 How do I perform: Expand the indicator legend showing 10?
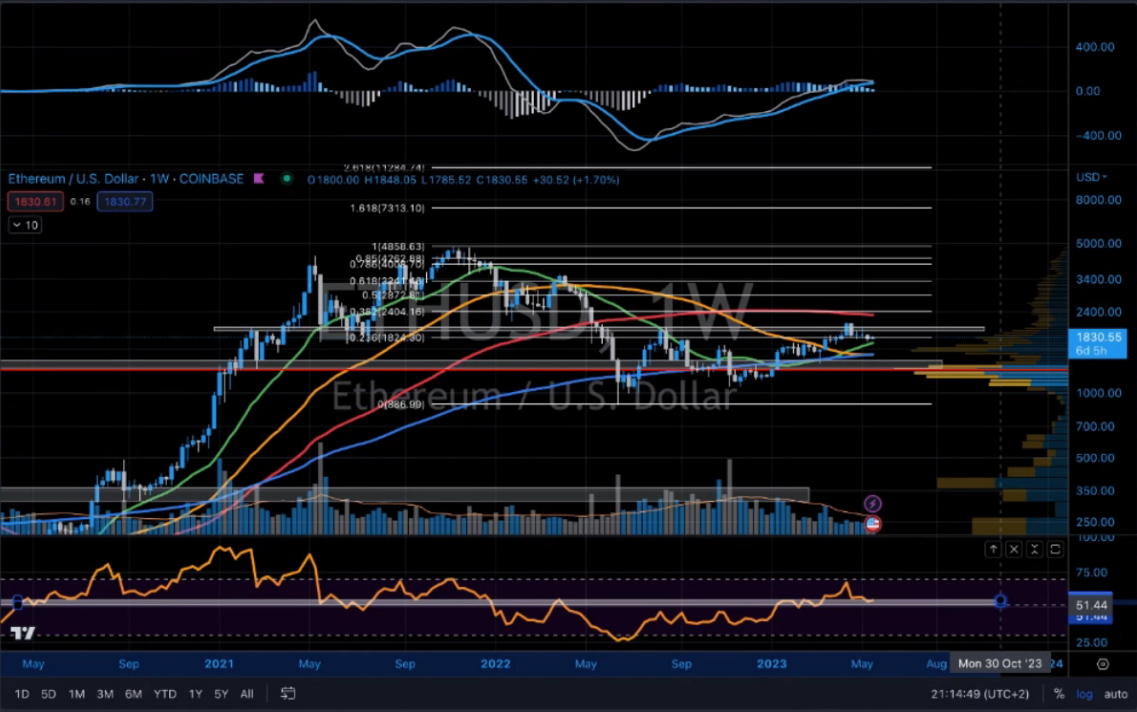(x=27, y=226)
